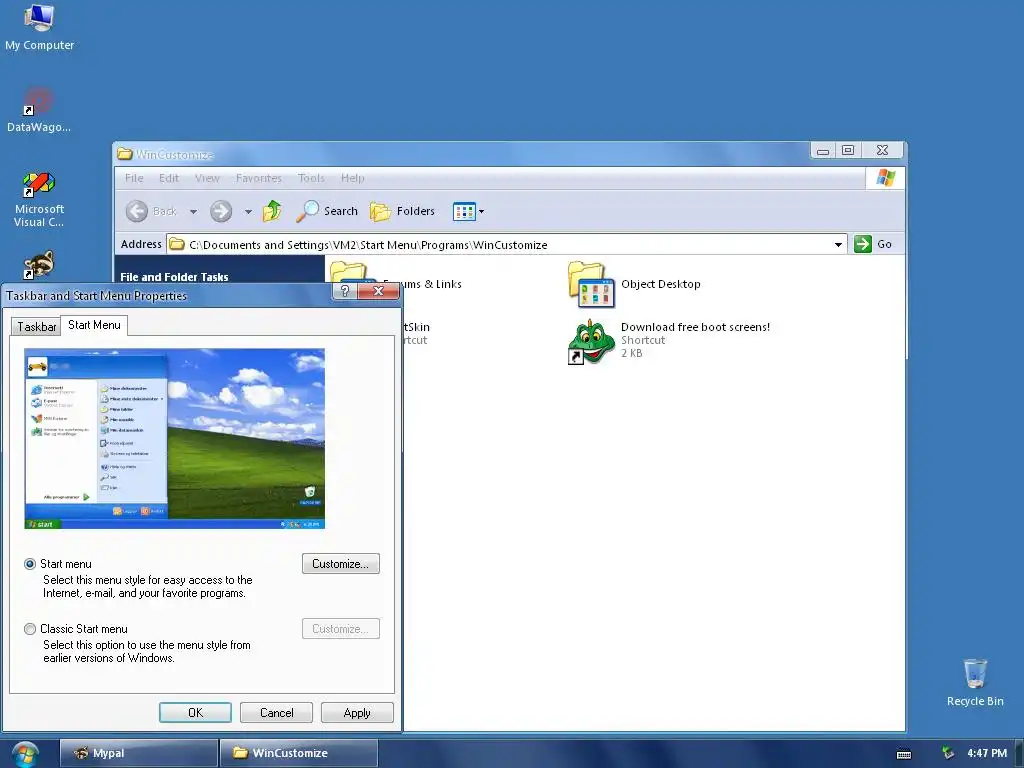Open the Tools menu
Viewport: 1024px width, 768px height.
[311, 178]
